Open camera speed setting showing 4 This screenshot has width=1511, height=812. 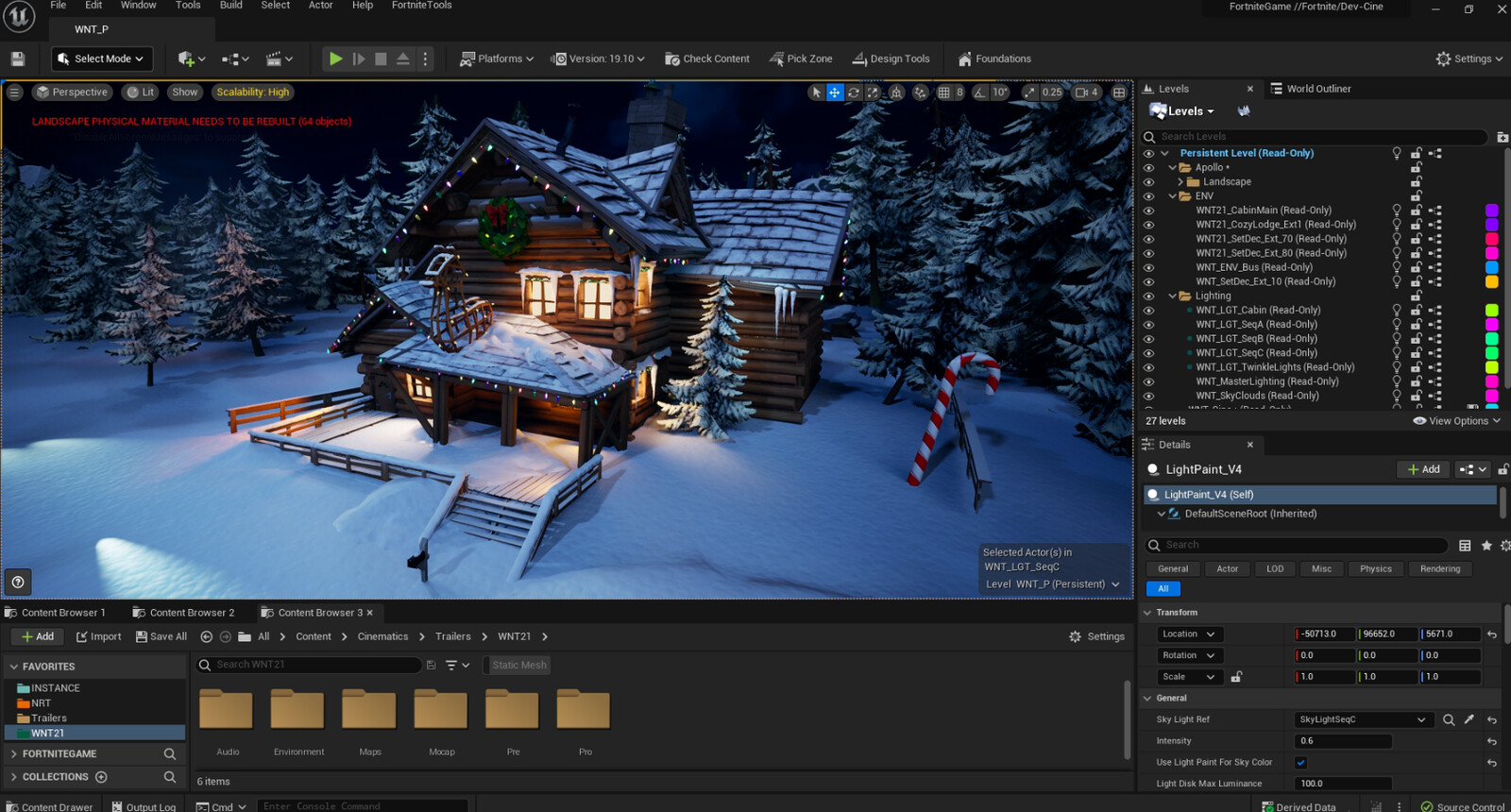pyautogui.click(x=1087, y=93)
